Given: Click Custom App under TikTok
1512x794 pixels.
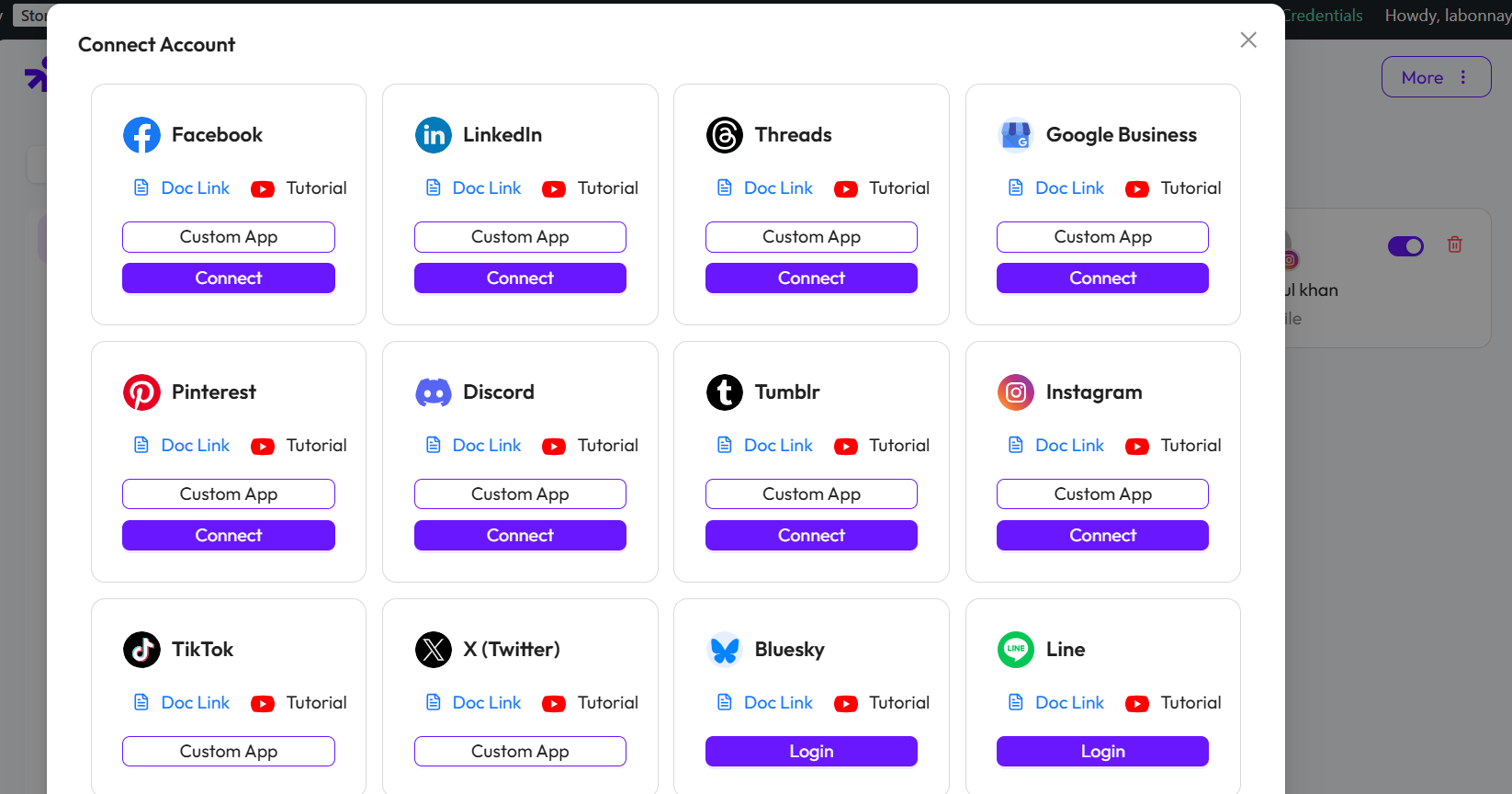Looking at the screenshot, I should 228,751.
